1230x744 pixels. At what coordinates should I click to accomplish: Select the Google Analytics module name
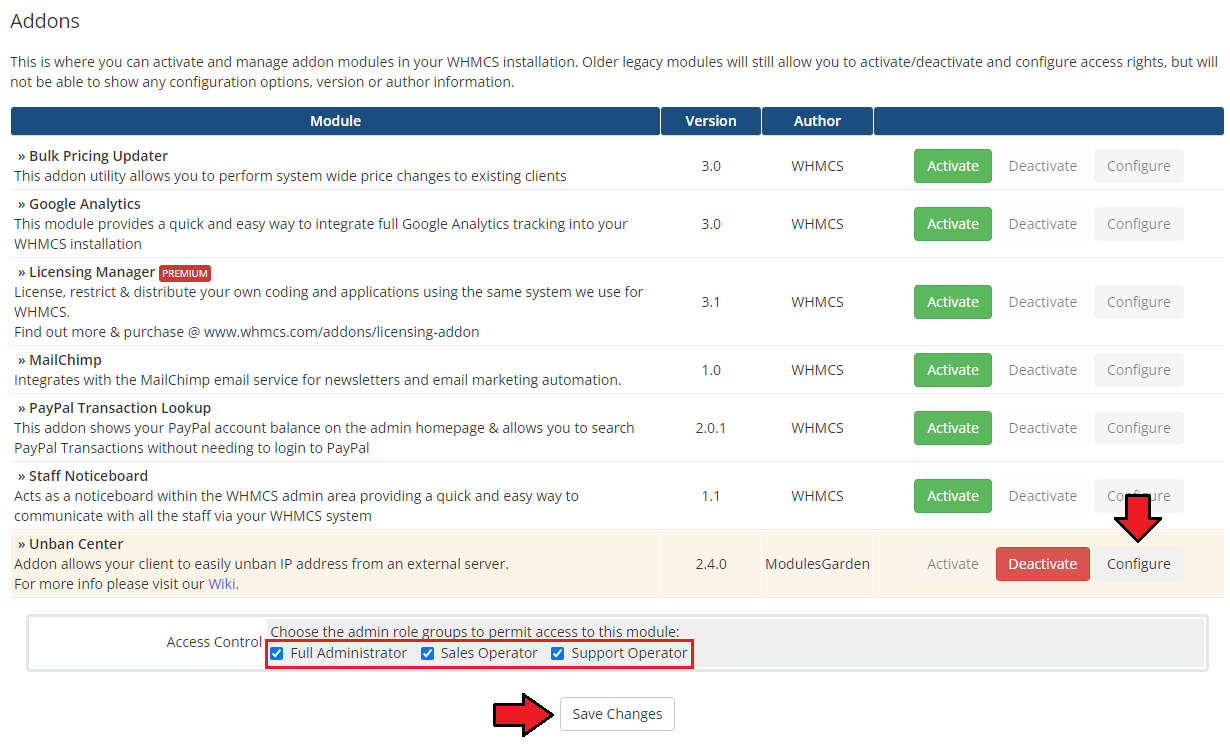click(85, 204)
